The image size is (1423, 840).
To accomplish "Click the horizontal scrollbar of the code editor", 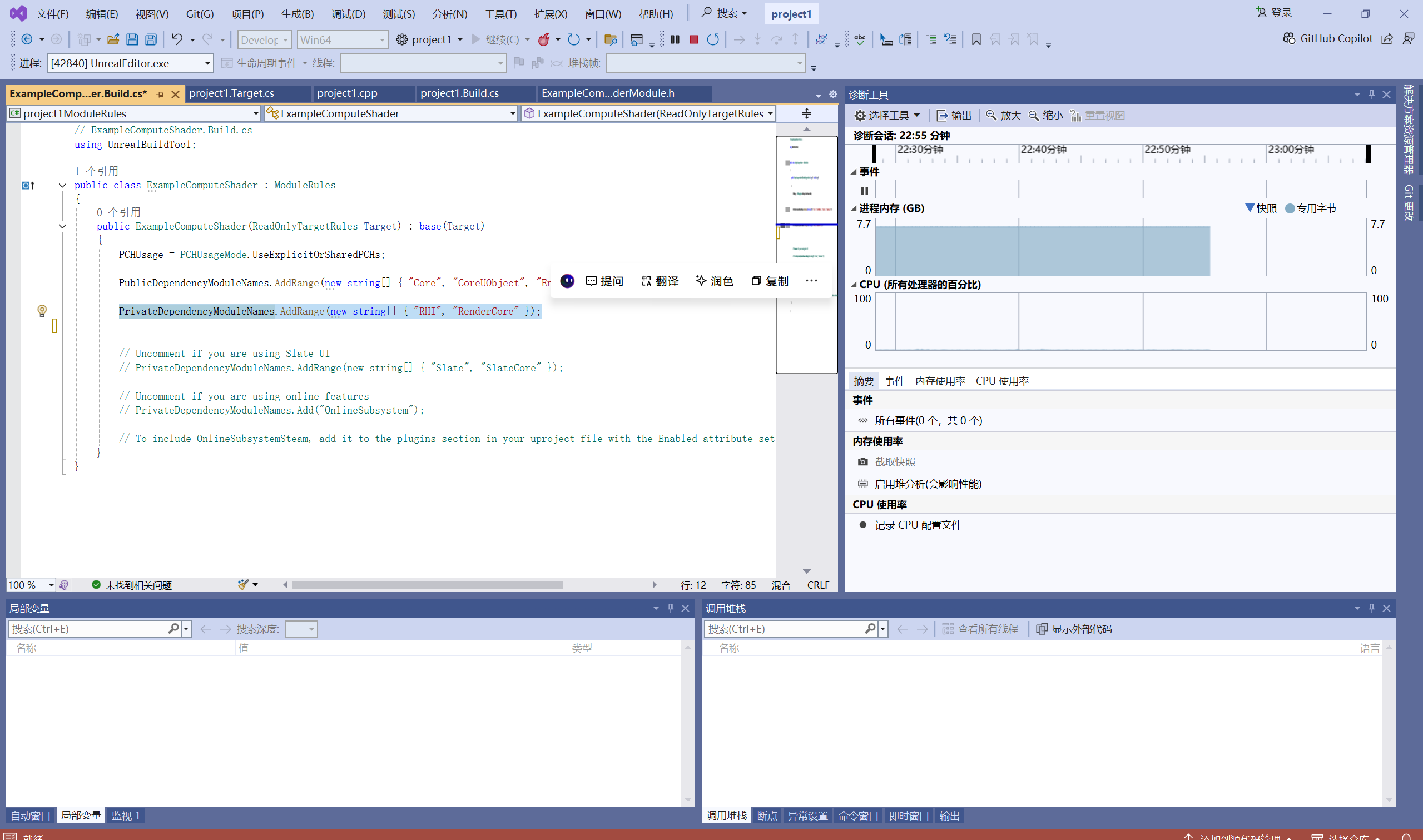I will (x=428, y=585).
